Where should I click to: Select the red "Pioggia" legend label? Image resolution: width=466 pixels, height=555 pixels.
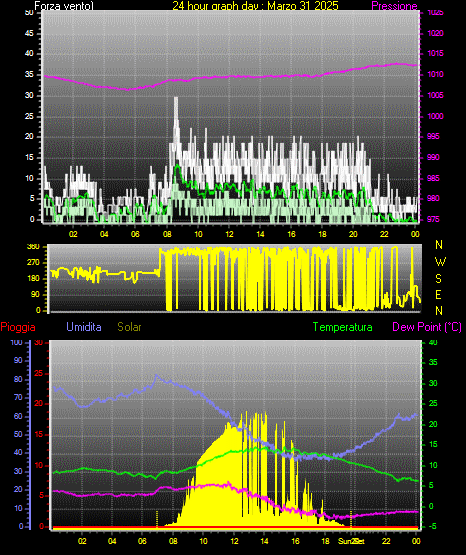(x=18, y=327)
